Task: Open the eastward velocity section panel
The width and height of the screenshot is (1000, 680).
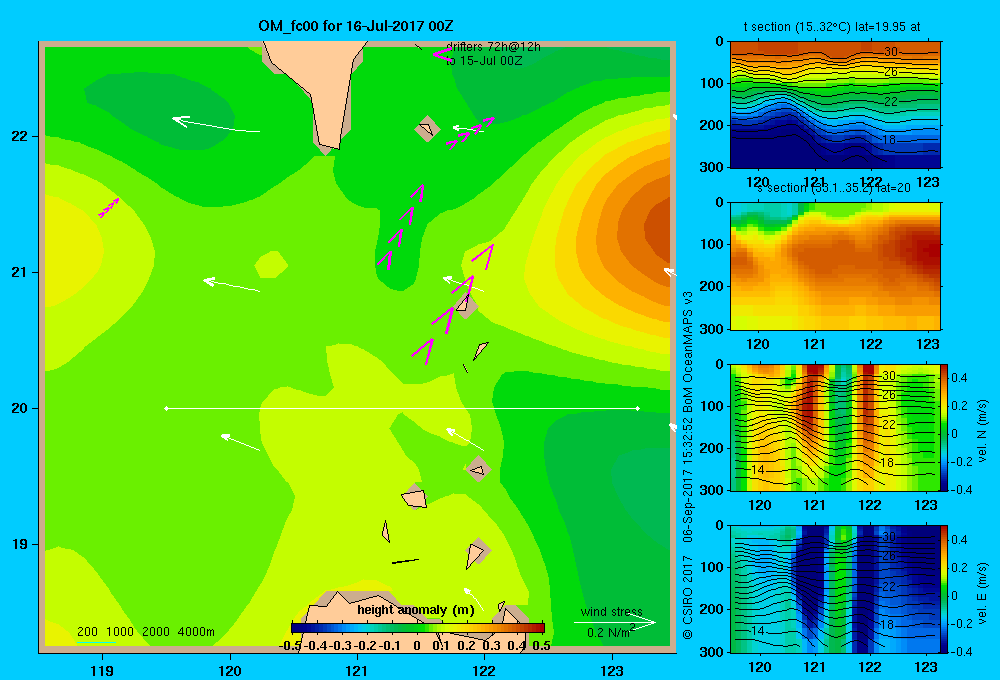Action: click(834, 589)
